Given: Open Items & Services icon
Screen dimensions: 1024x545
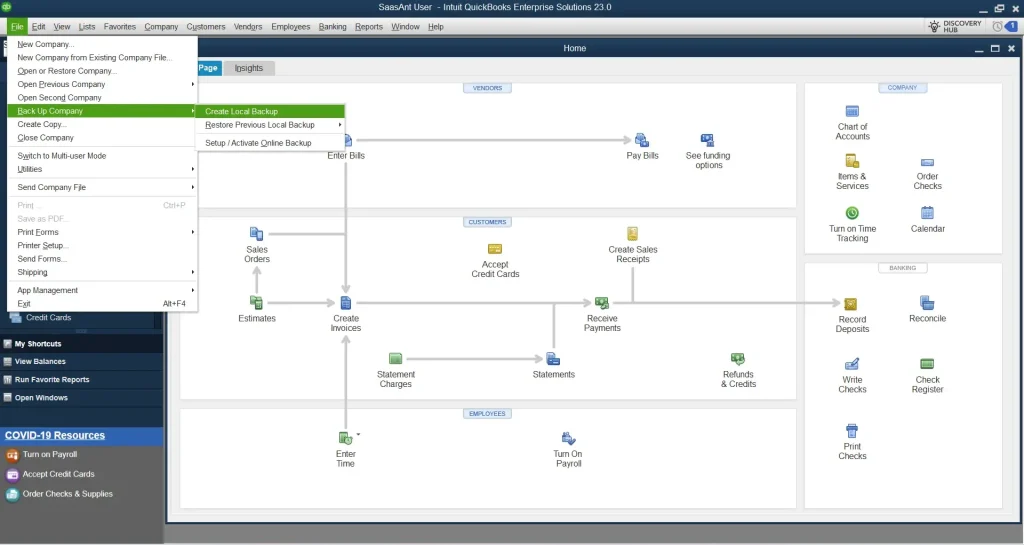Looking at the screenshot, I should click(x=852, y=161).
